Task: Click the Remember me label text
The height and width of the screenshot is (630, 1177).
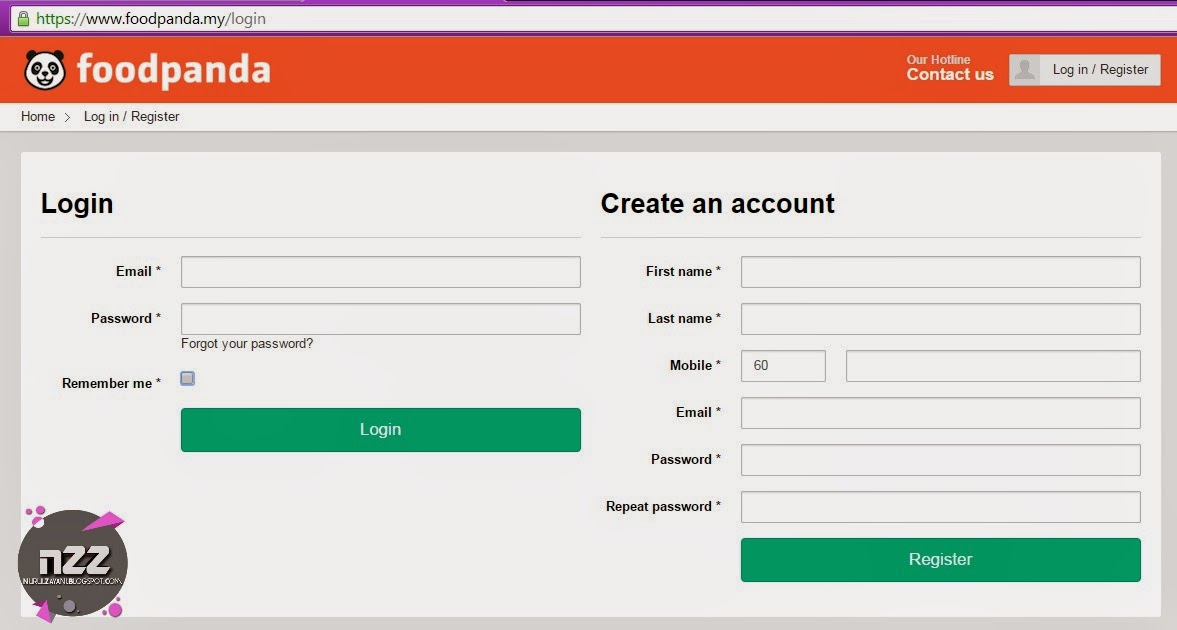Action: 111,383
